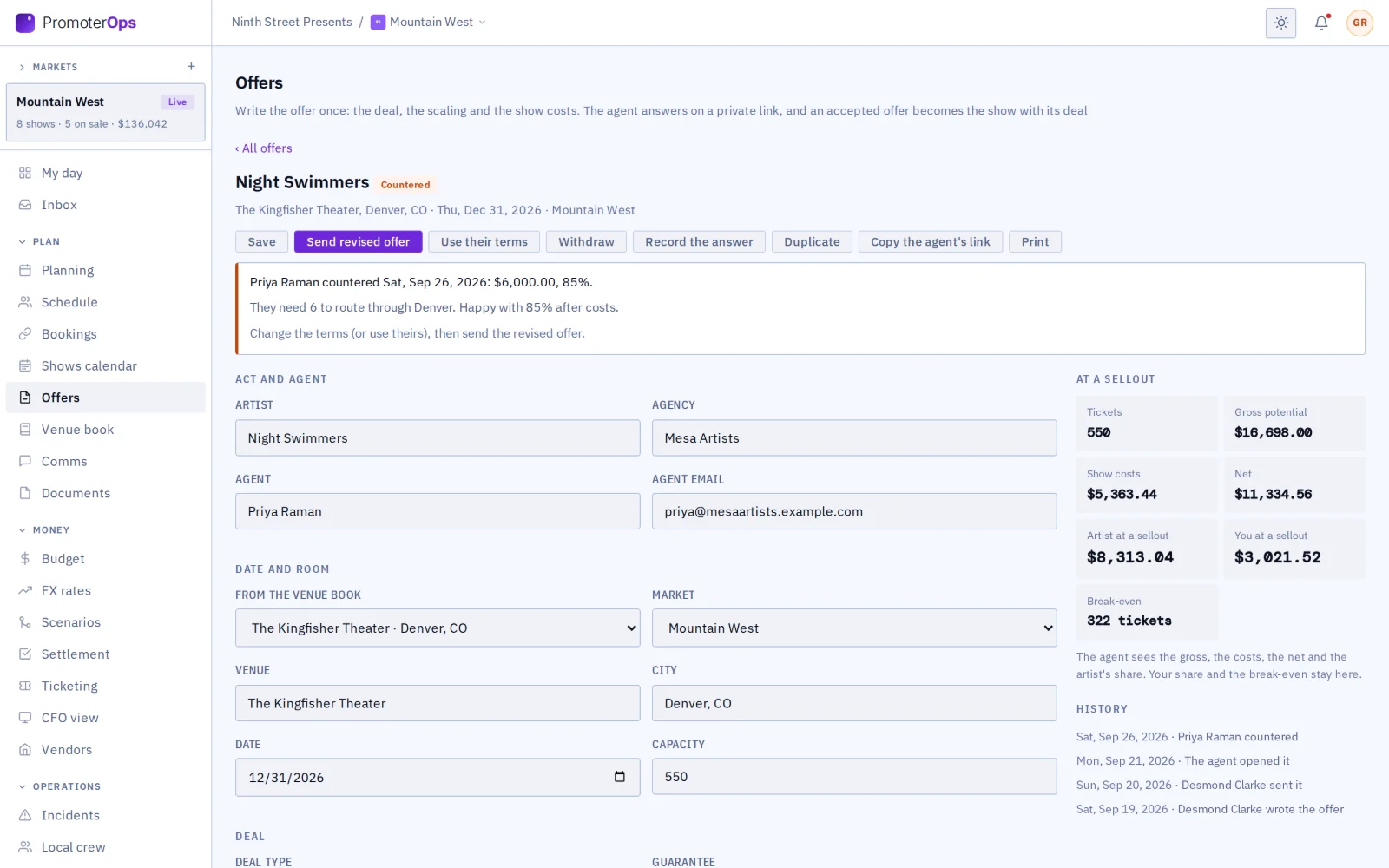This screenshot has width=1389, height=868.
Task: Click the GR user avatar
Action: [1359, 23]
